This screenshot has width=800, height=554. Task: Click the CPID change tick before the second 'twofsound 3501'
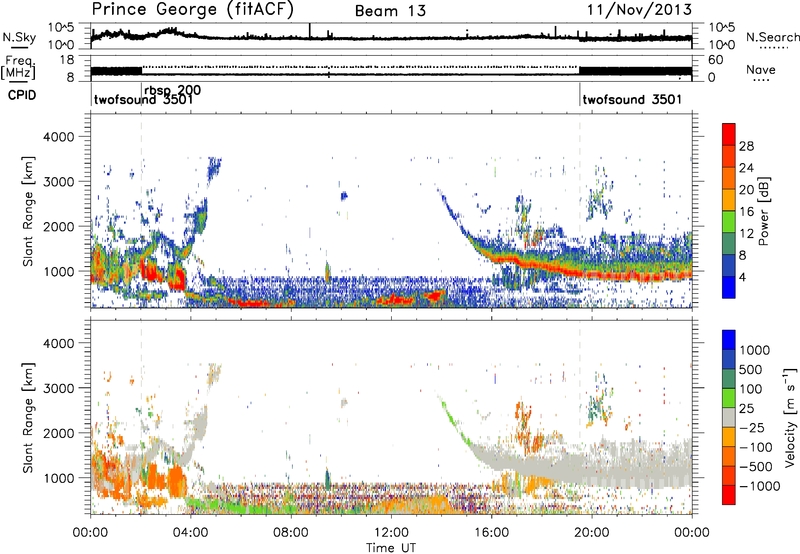[x=580, y=94]
